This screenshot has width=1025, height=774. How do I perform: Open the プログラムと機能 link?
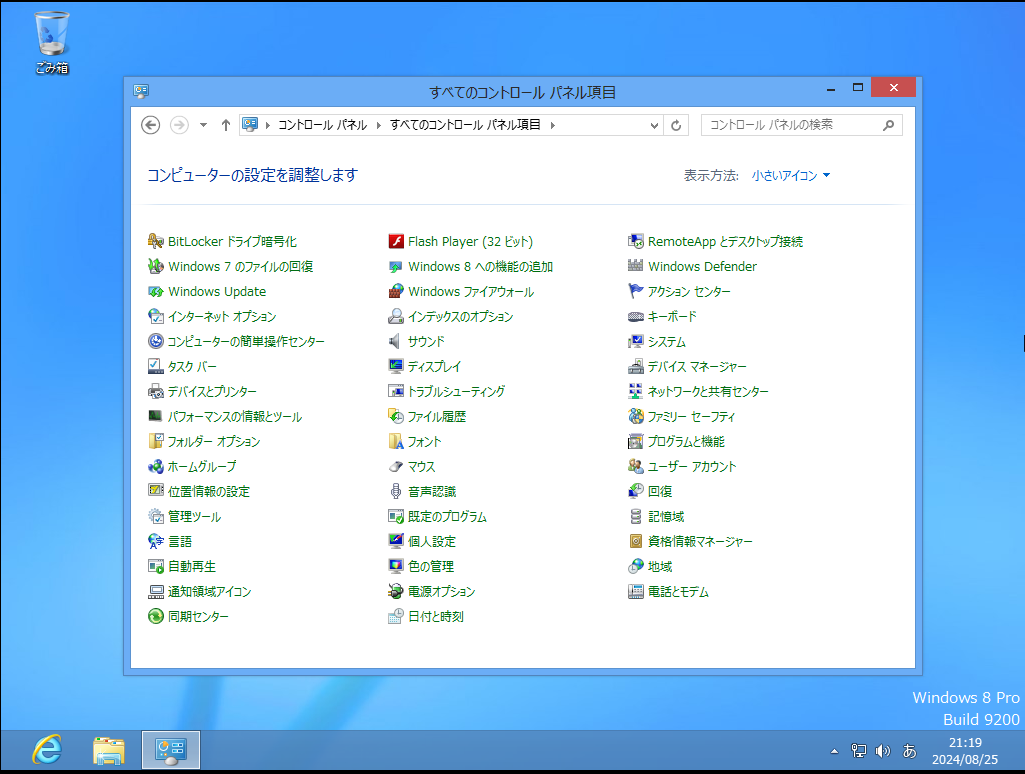coord(686,441)
